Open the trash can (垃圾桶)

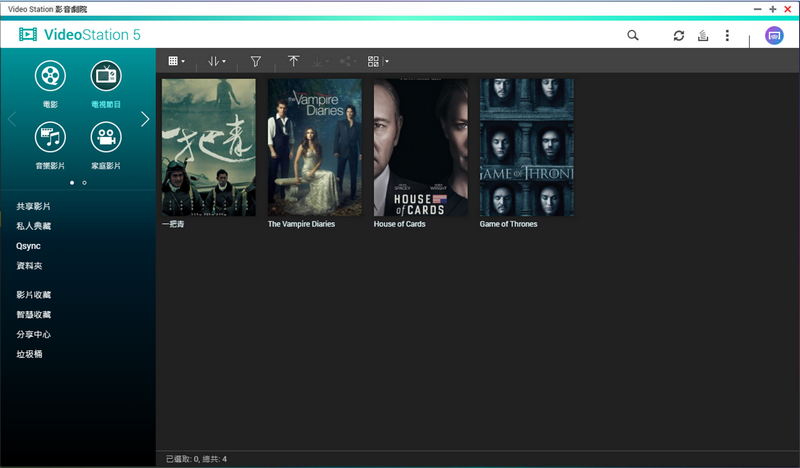click(x=29, y=354)
